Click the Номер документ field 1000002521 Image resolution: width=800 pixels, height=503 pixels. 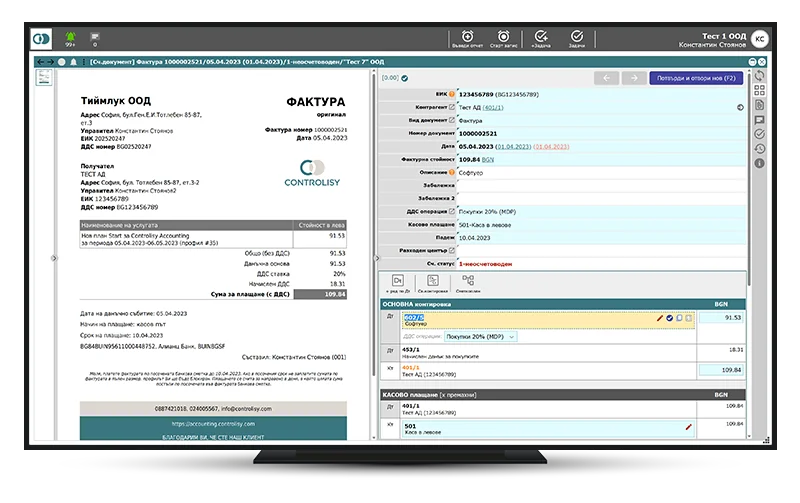click(601, 134)
